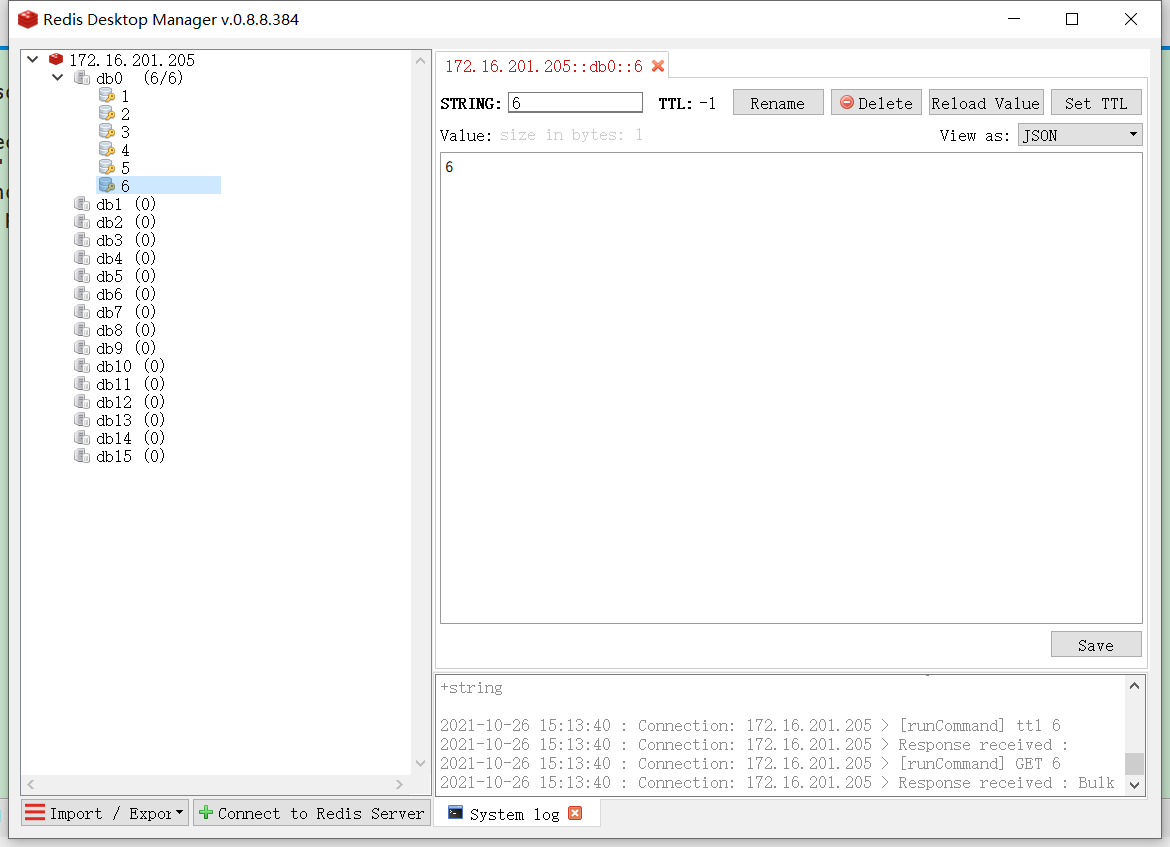This screenshot has height=847, width=1170.
Task: Click the key icon for key 1
Action: pos(107,96)
